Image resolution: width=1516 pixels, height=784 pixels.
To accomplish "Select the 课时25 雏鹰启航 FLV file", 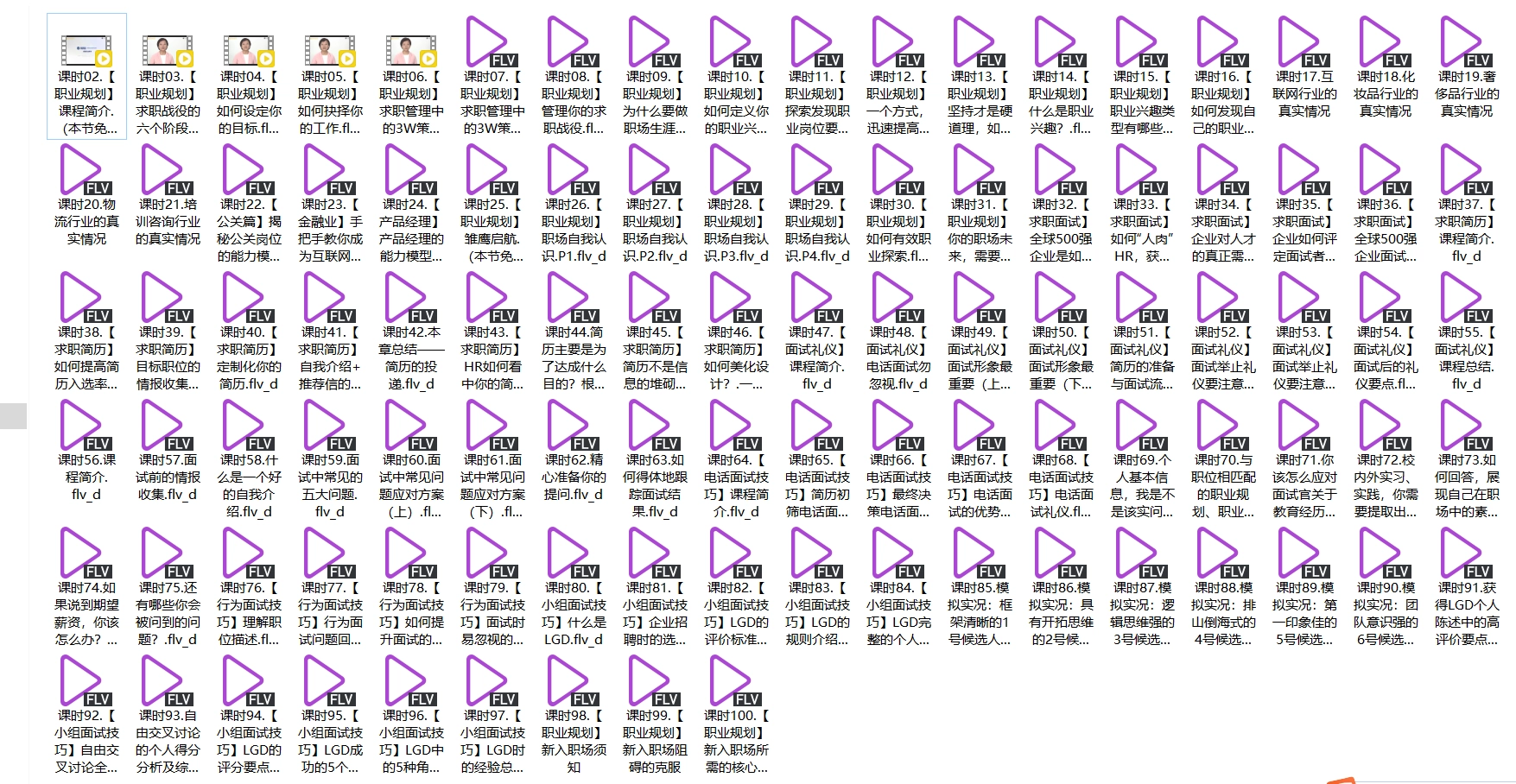I will [x=491, y=170].
